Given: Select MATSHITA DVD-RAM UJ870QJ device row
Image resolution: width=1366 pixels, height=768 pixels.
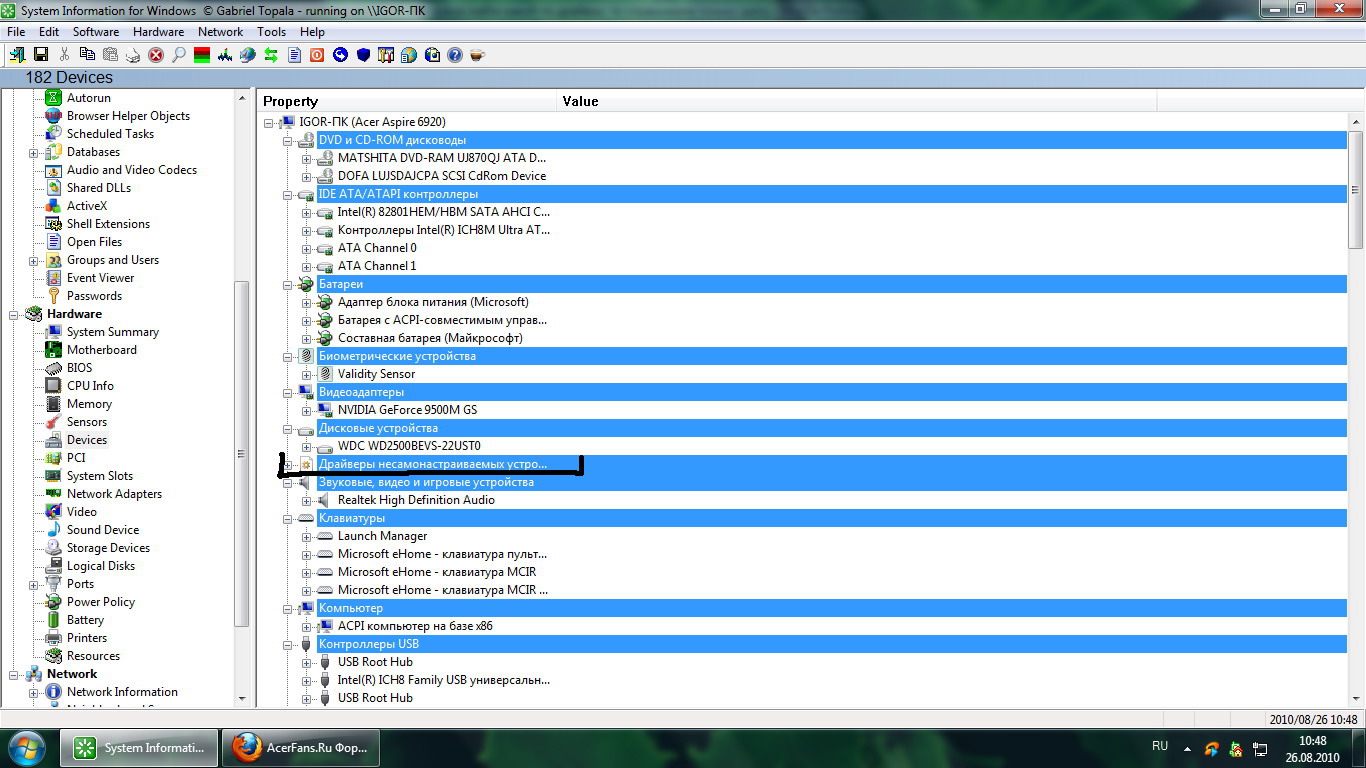Looking at the screenshot, I should [442, 158].
